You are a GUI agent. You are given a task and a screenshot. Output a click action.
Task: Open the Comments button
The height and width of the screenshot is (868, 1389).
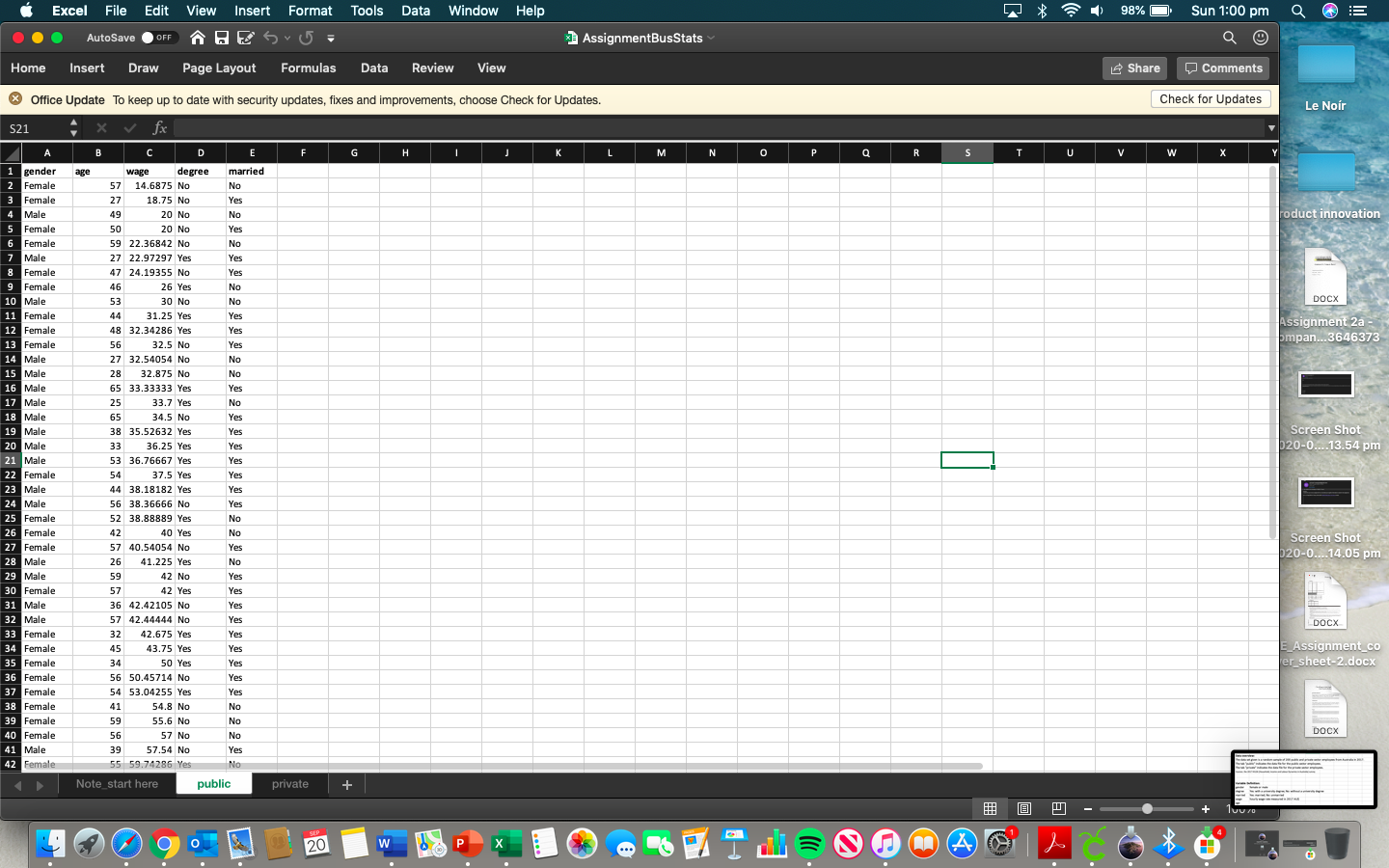(1223, 68)
